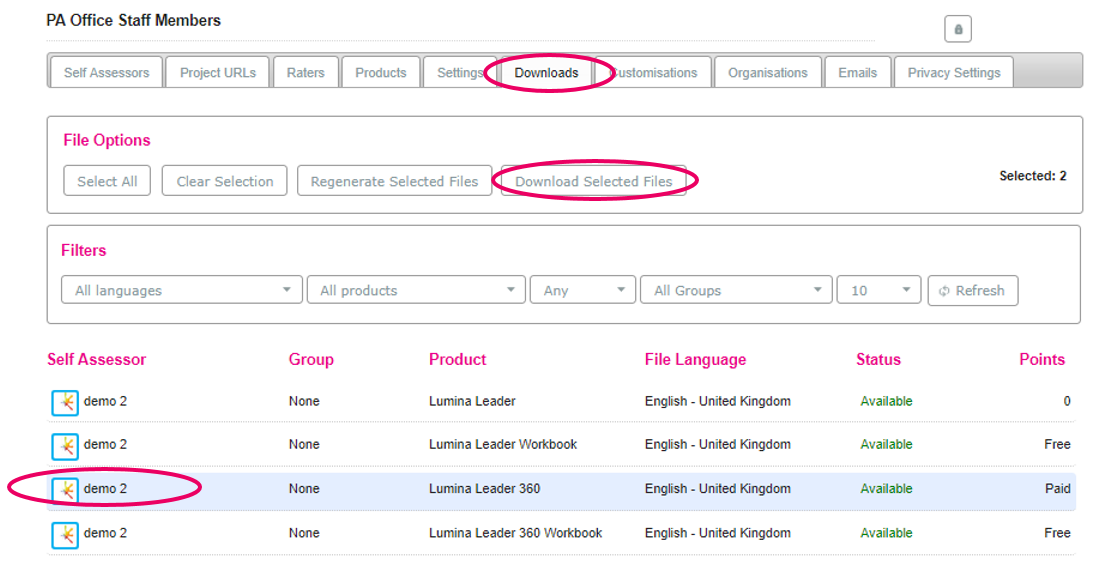Click the Group column header
This screenshot has width=1100, height=574.
[311, 359]
